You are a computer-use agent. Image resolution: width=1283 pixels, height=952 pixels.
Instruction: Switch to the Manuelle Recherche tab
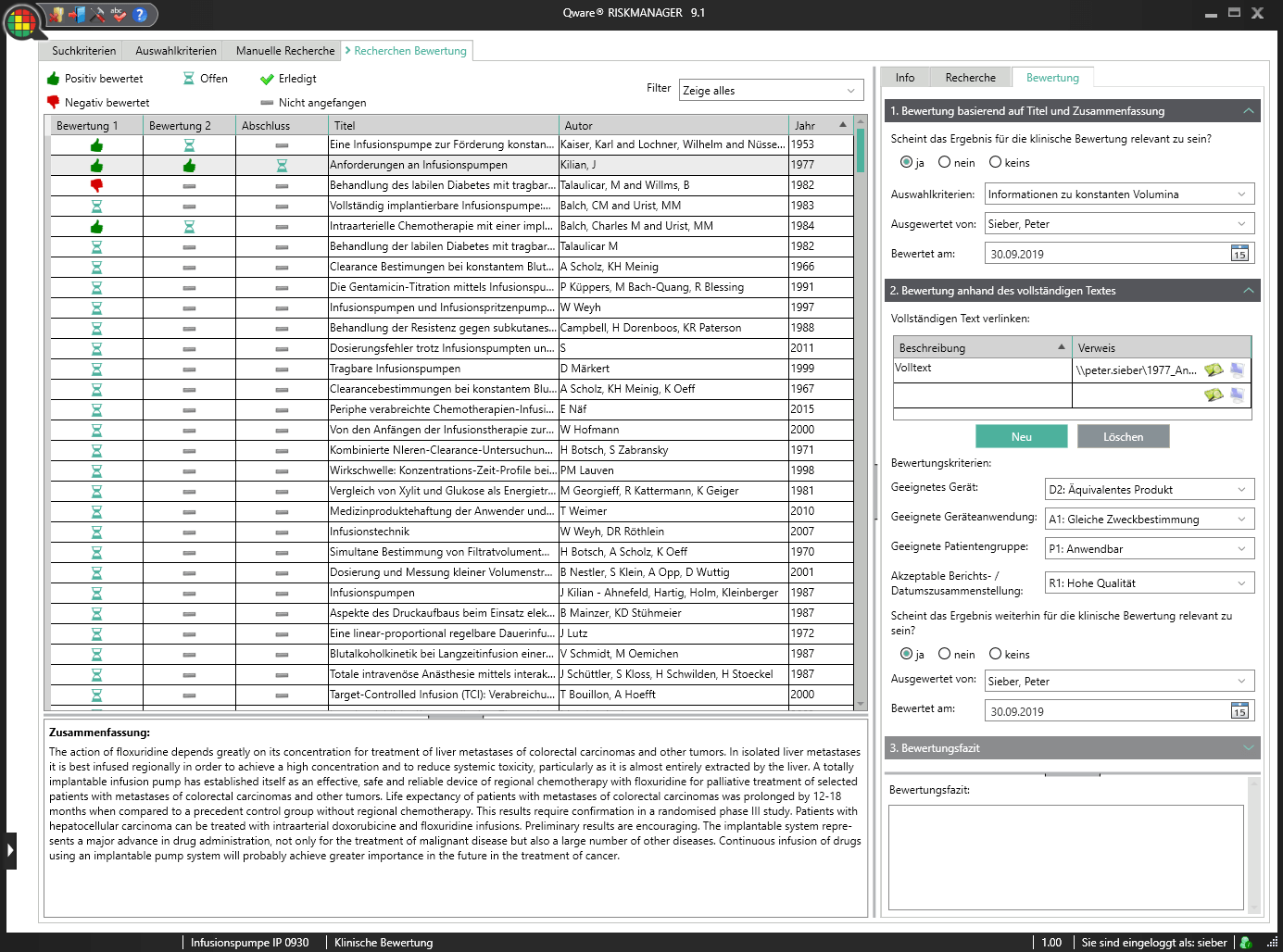pos(285,51)
